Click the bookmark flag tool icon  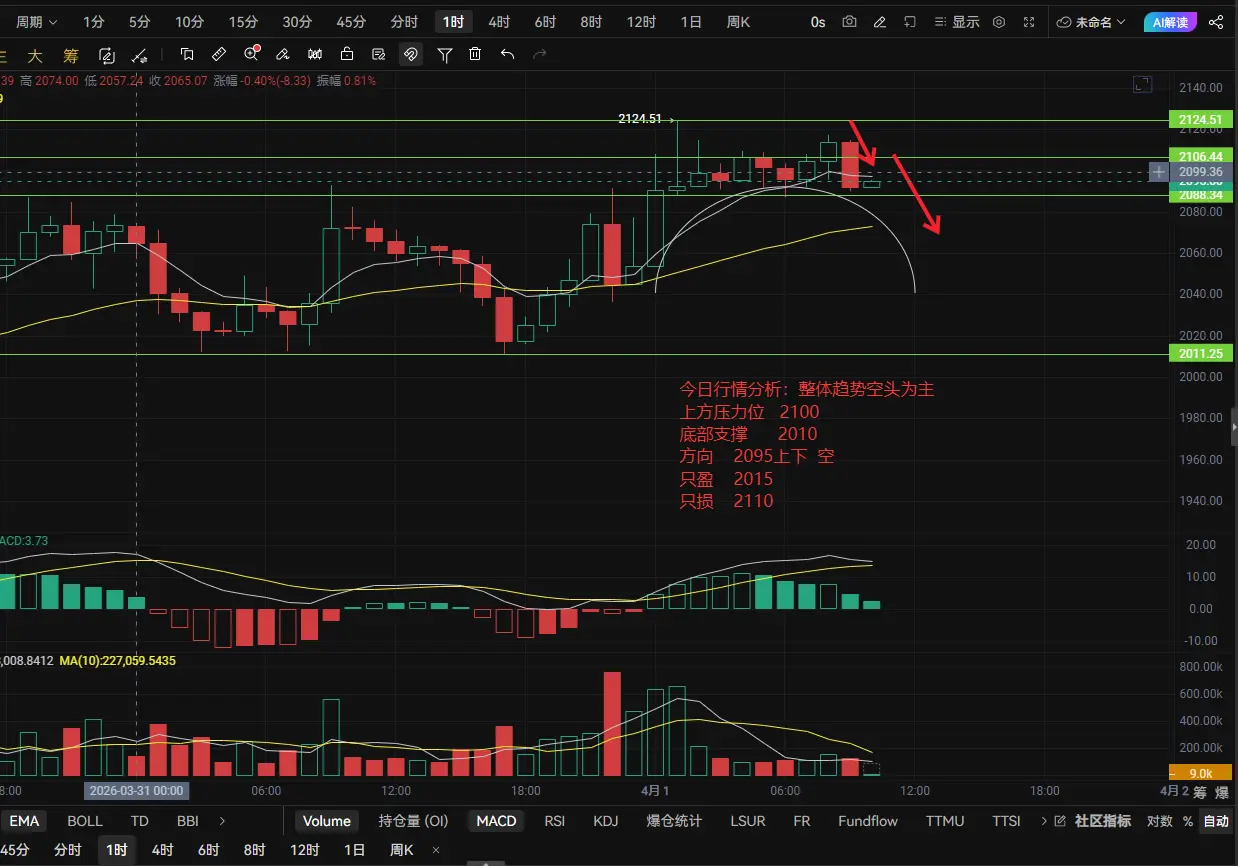pos(187,55)
